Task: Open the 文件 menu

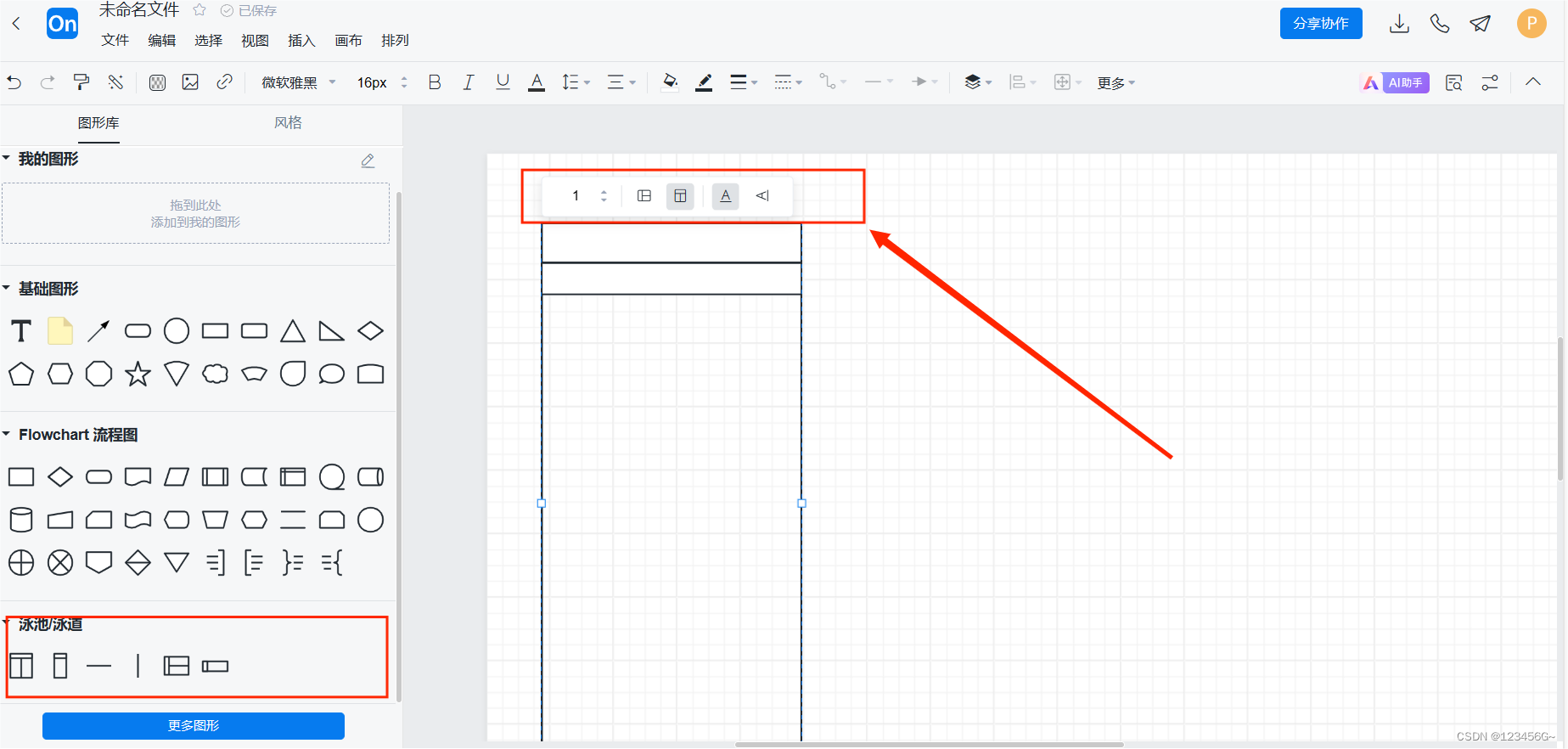Action: point(115,41)
